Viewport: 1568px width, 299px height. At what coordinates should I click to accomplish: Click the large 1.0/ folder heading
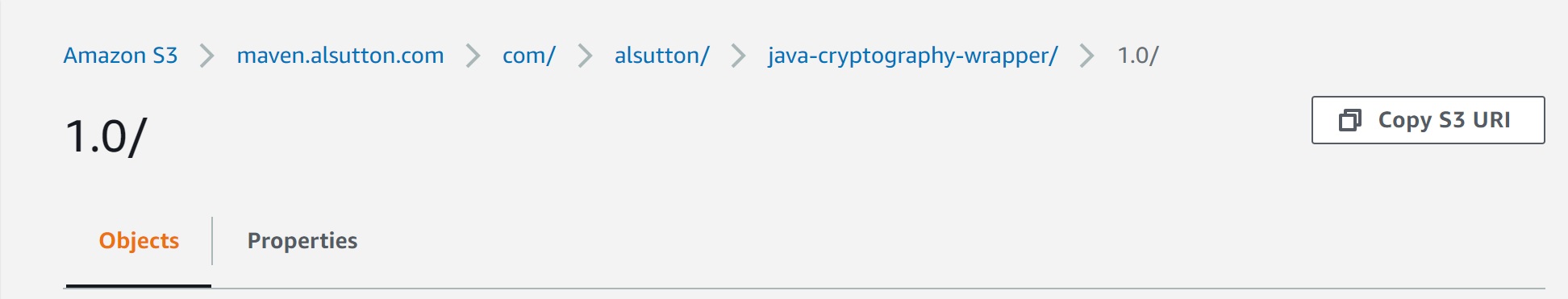pos(106,136)
